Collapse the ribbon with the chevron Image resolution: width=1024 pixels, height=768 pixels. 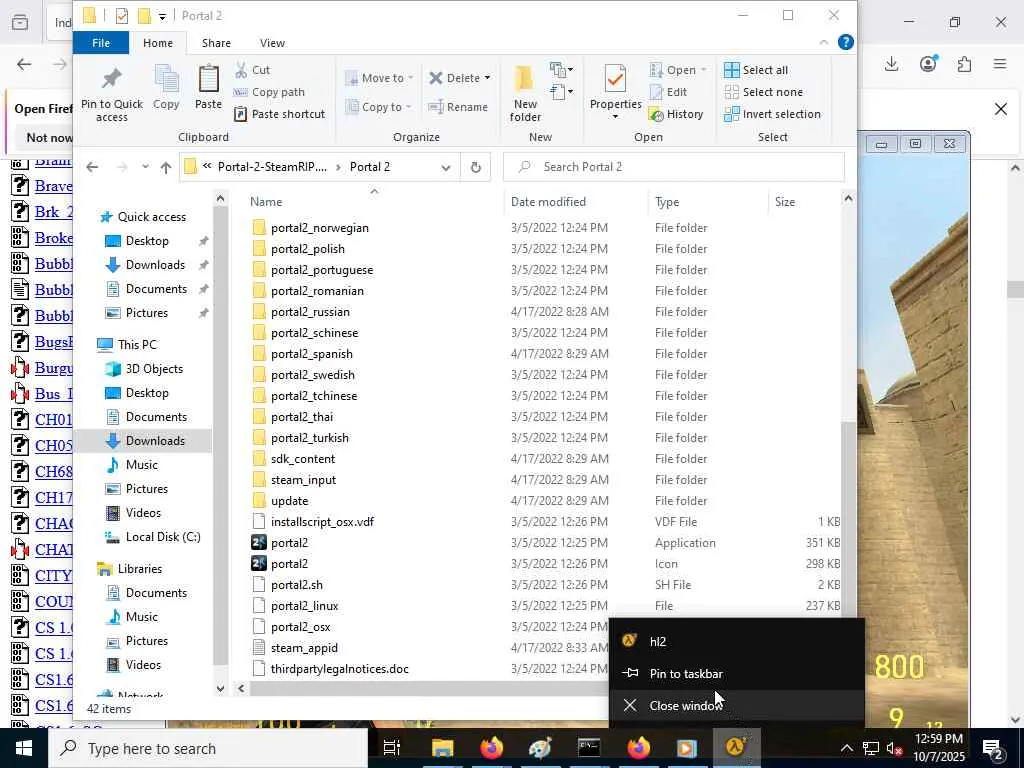pos(824,42)
